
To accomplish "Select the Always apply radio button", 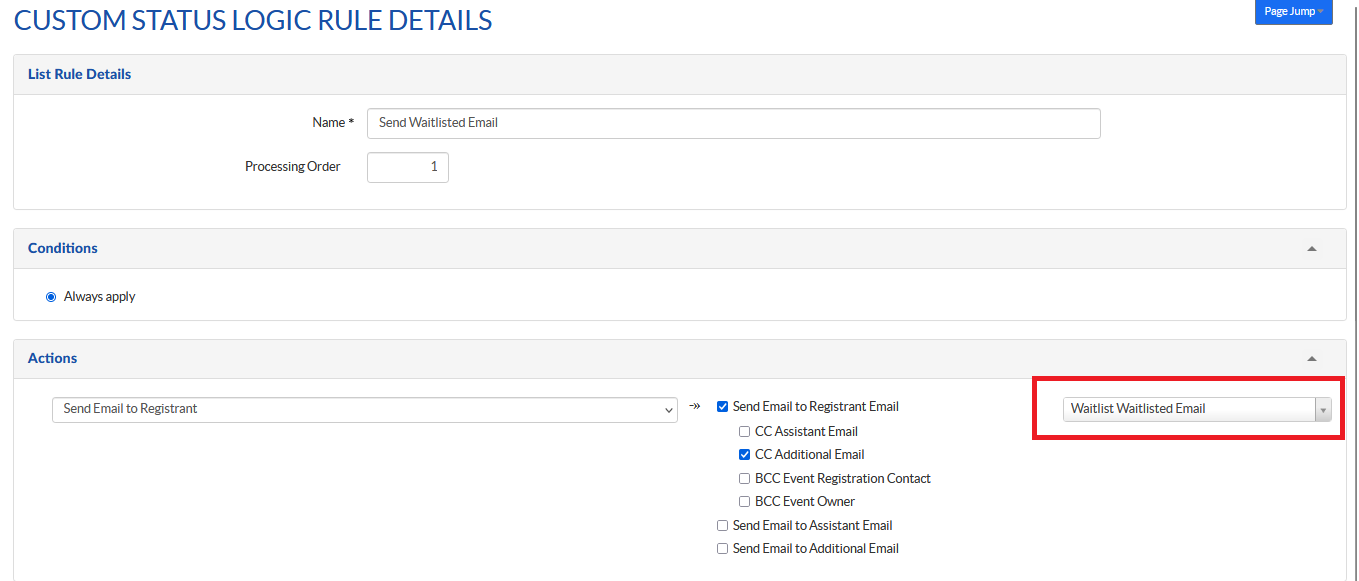I will click(x=51, y=297).
